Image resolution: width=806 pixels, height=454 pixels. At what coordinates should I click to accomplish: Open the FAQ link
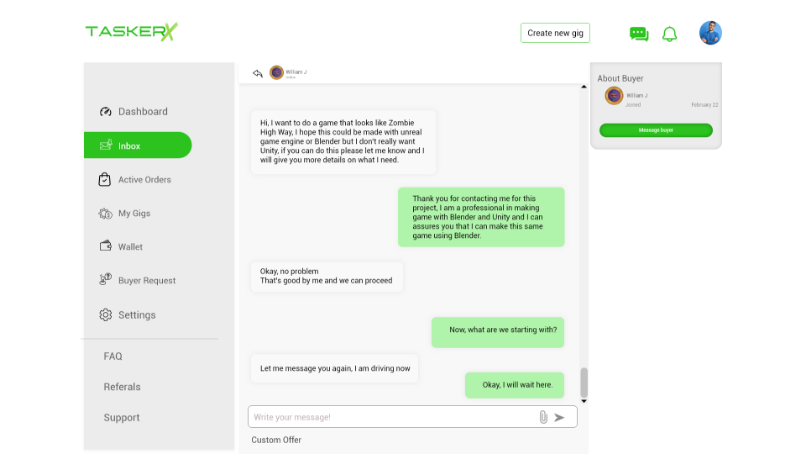coord(113,356)
